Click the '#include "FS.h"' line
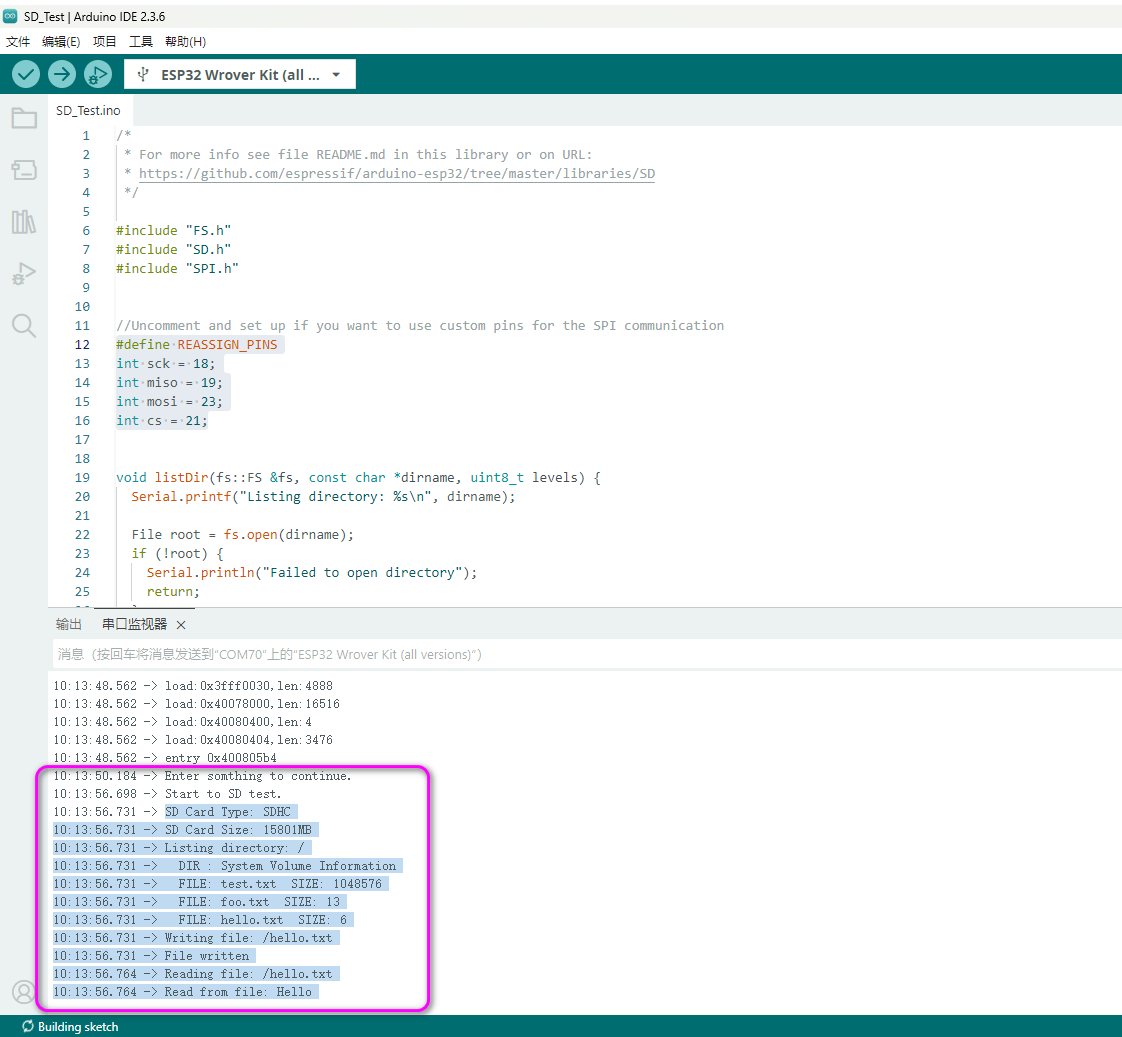1122x1037 pixels. [173, 230]
